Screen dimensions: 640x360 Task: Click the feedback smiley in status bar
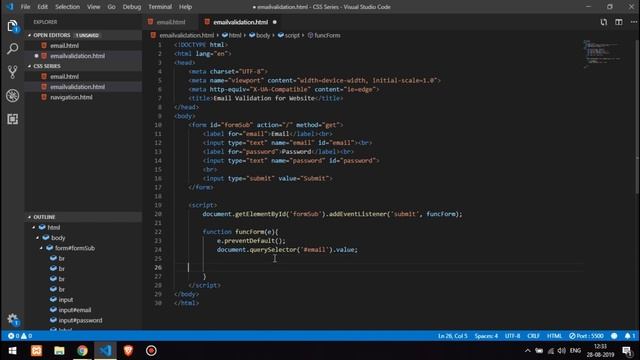(614, 336)
